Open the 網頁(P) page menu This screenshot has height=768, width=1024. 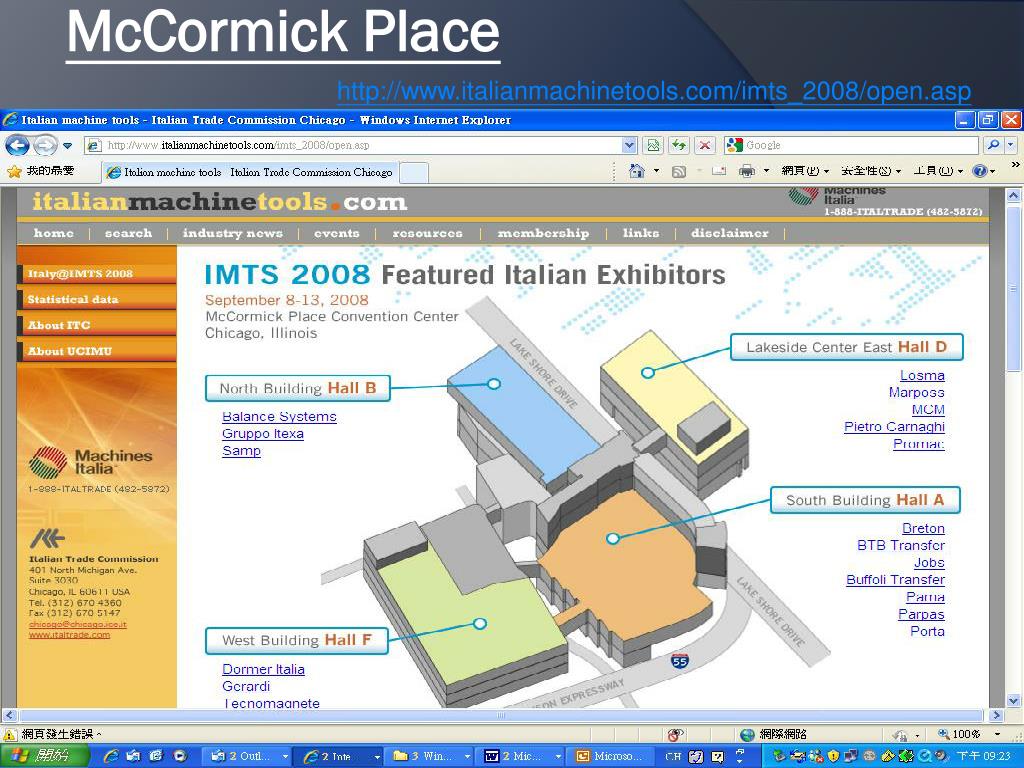point(805,171)
